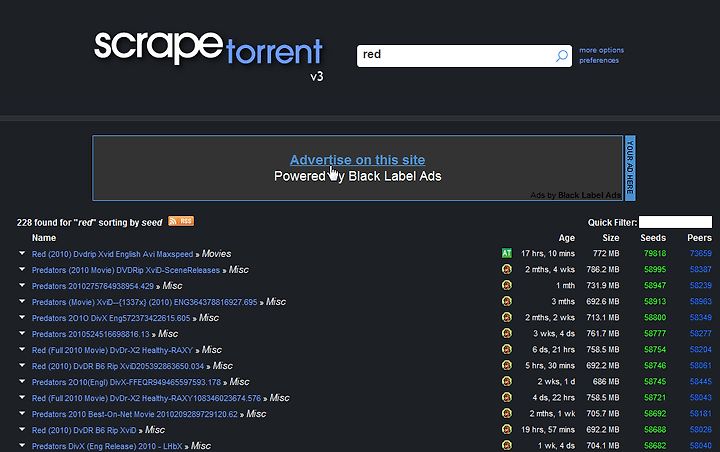Click seeds count 58995
This screenshot has height=452, width=720.
point(655,270)
